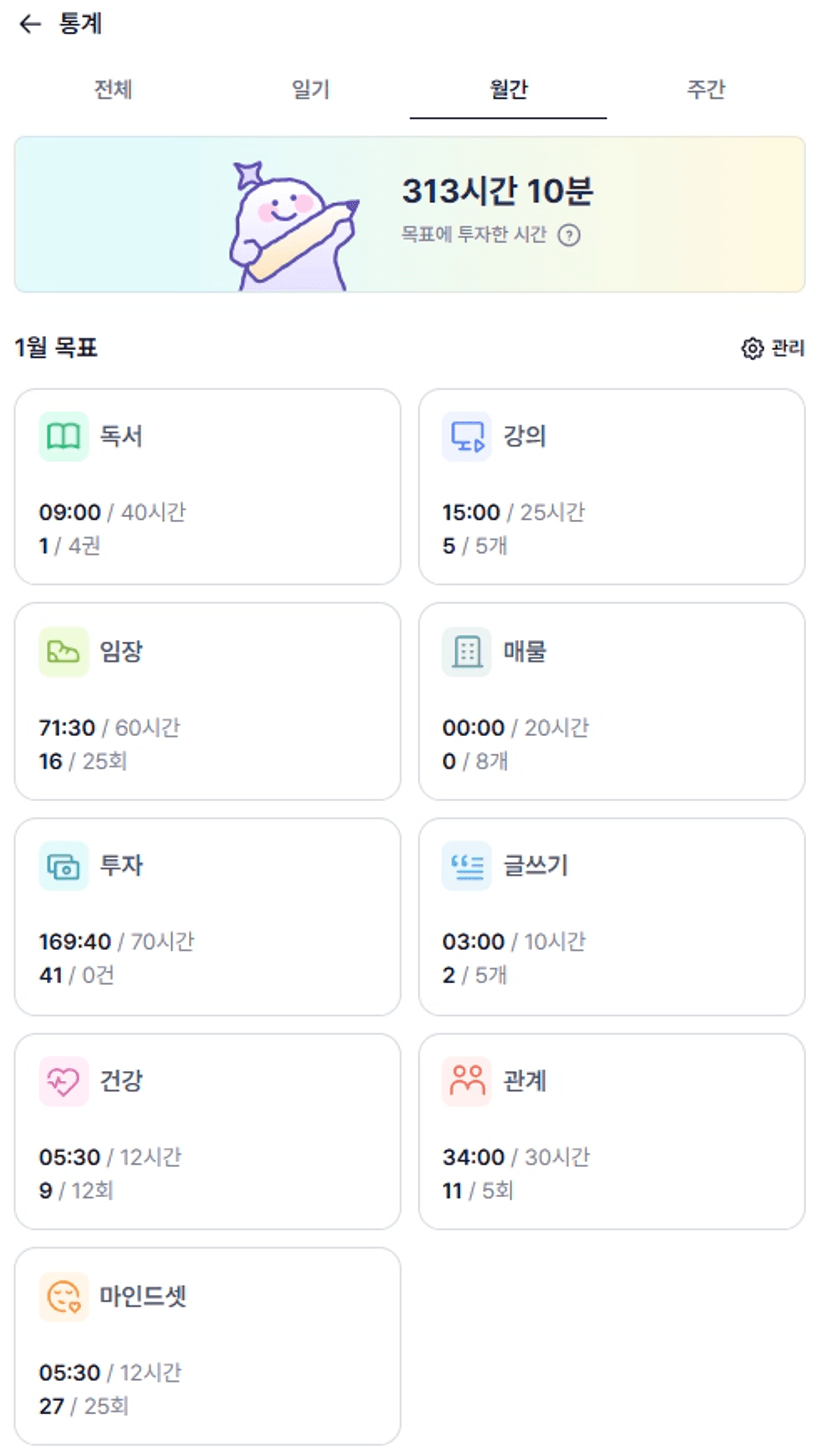Click the gear icon next to 관리

point(751,349)
